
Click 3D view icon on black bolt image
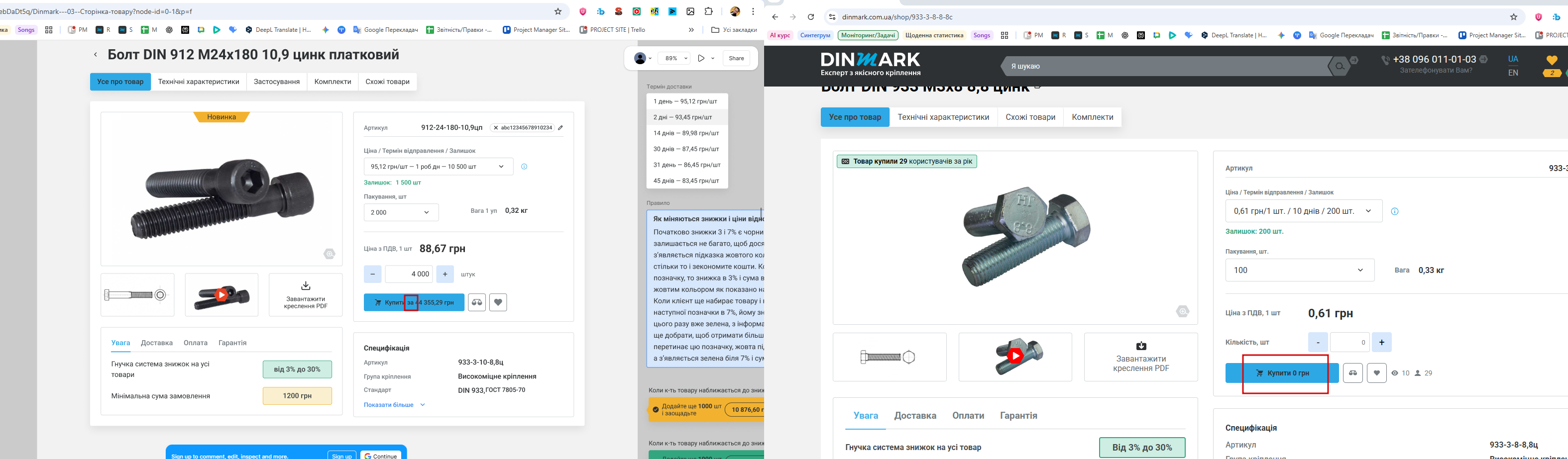pyautogui.click(x=330, y=254)
